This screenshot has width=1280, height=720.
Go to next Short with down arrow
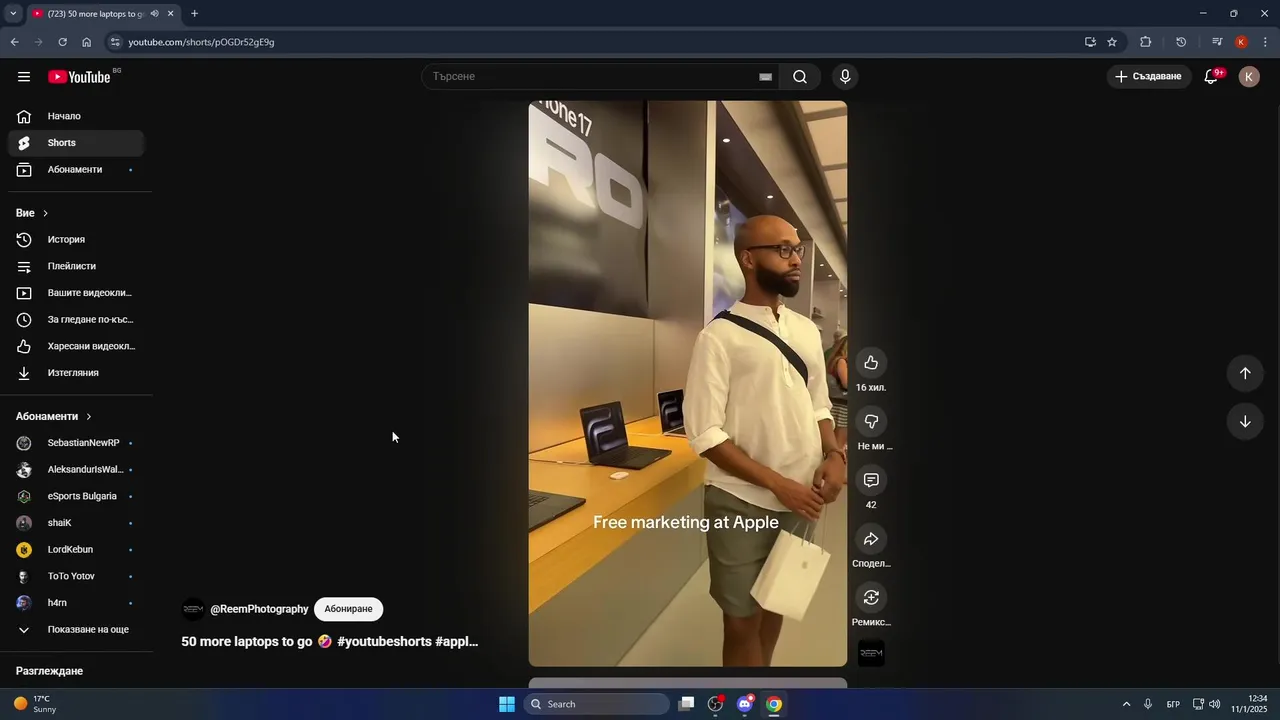[x=1245, y=422]
